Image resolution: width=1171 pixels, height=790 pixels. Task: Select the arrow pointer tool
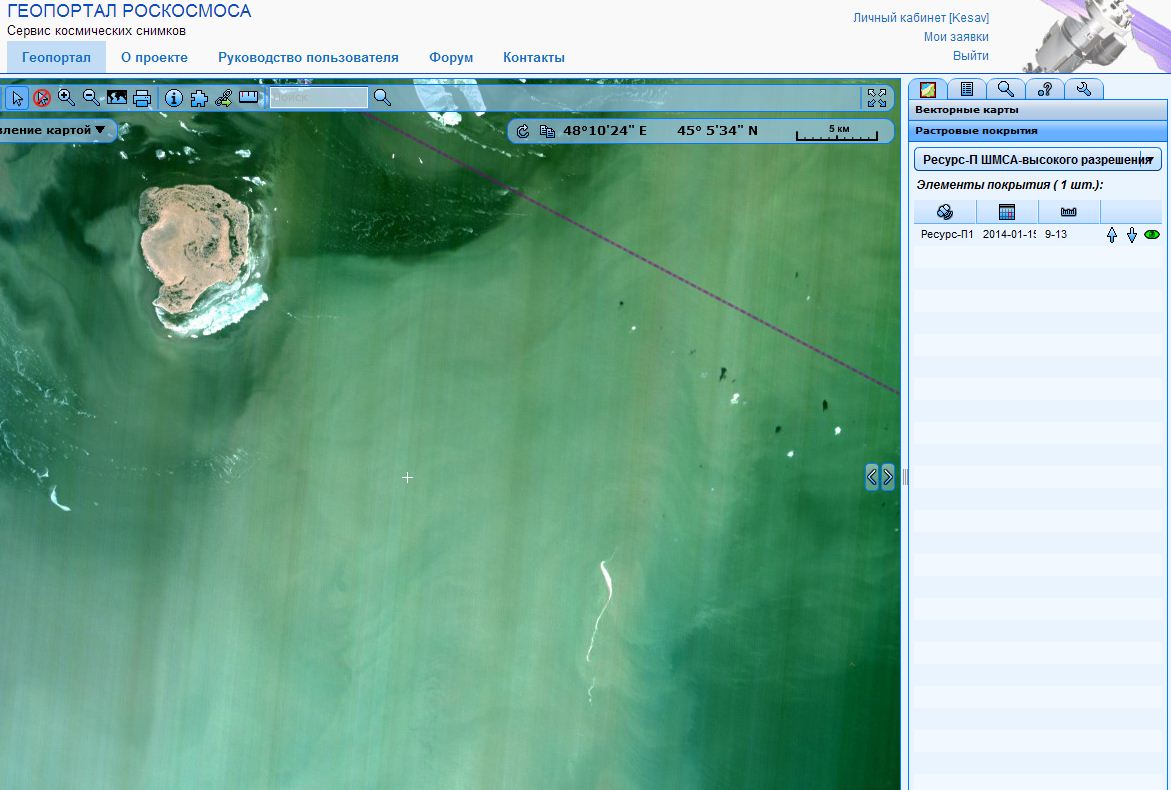(x=17, y=98)
